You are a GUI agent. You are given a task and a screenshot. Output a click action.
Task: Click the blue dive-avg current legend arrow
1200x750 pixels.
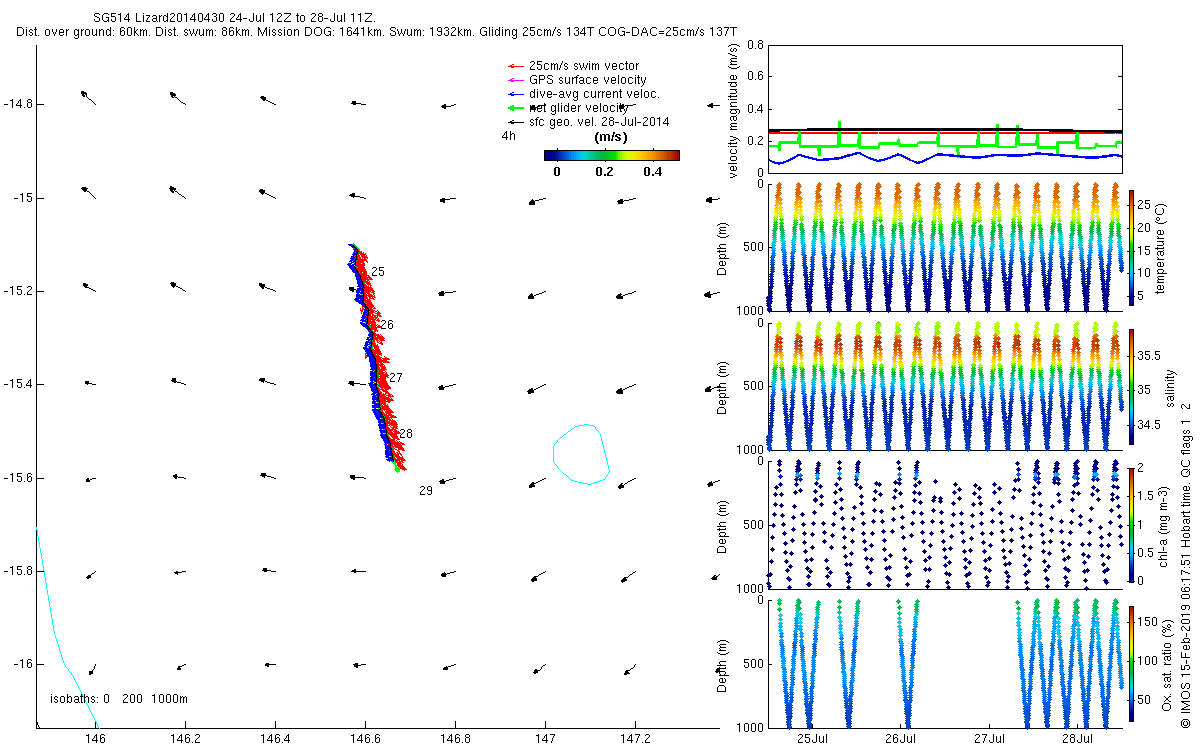click(x=514, y=94)
